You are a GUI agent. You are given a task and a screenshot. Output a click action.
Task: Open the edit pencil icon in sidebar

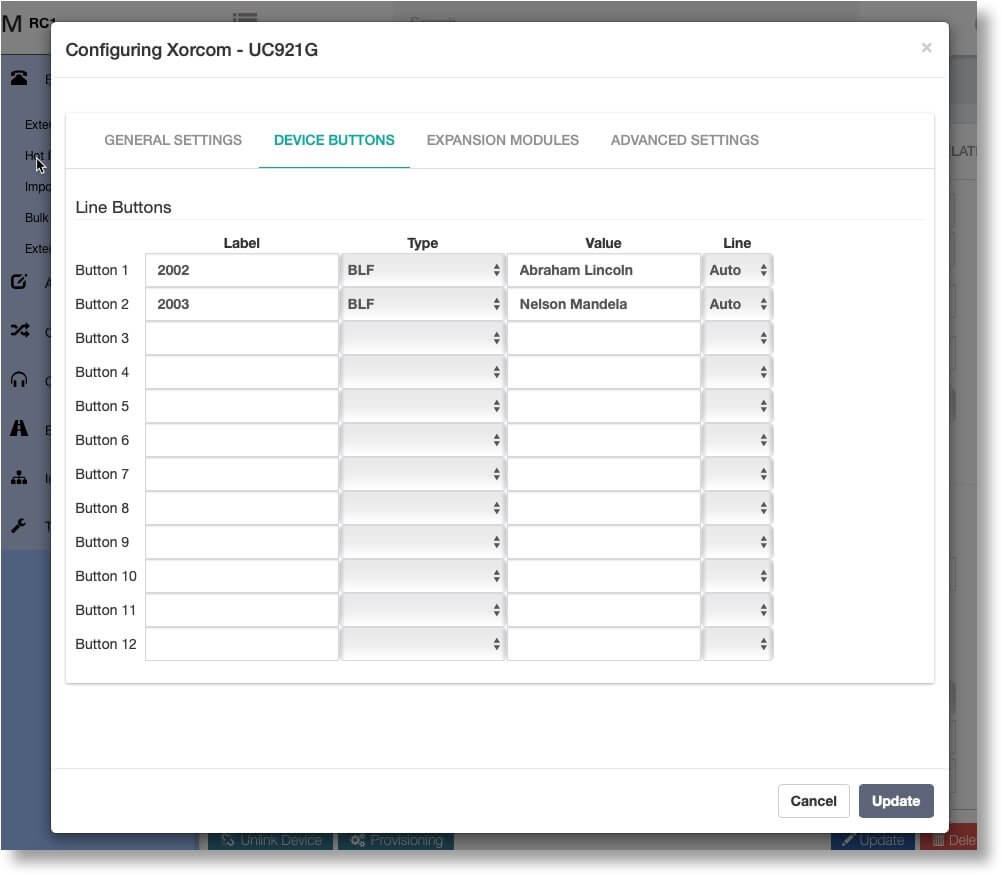(x=19, y=281)
